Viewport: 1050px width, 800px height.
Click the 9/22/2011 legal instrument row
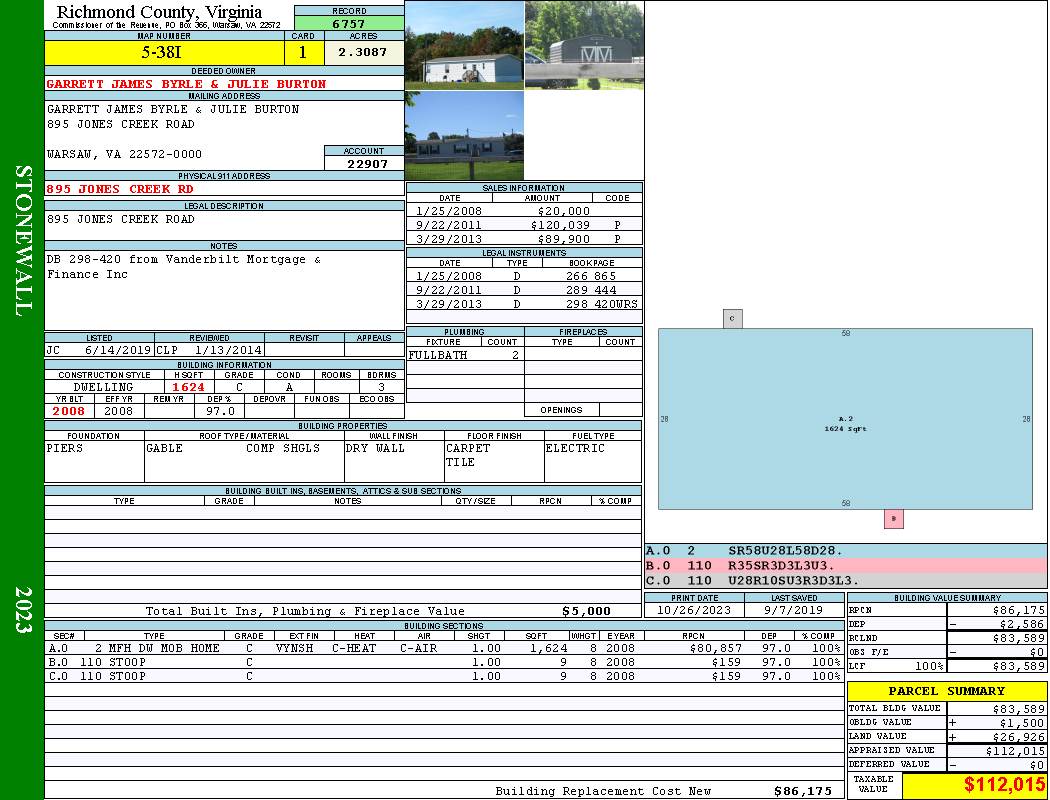524,290
